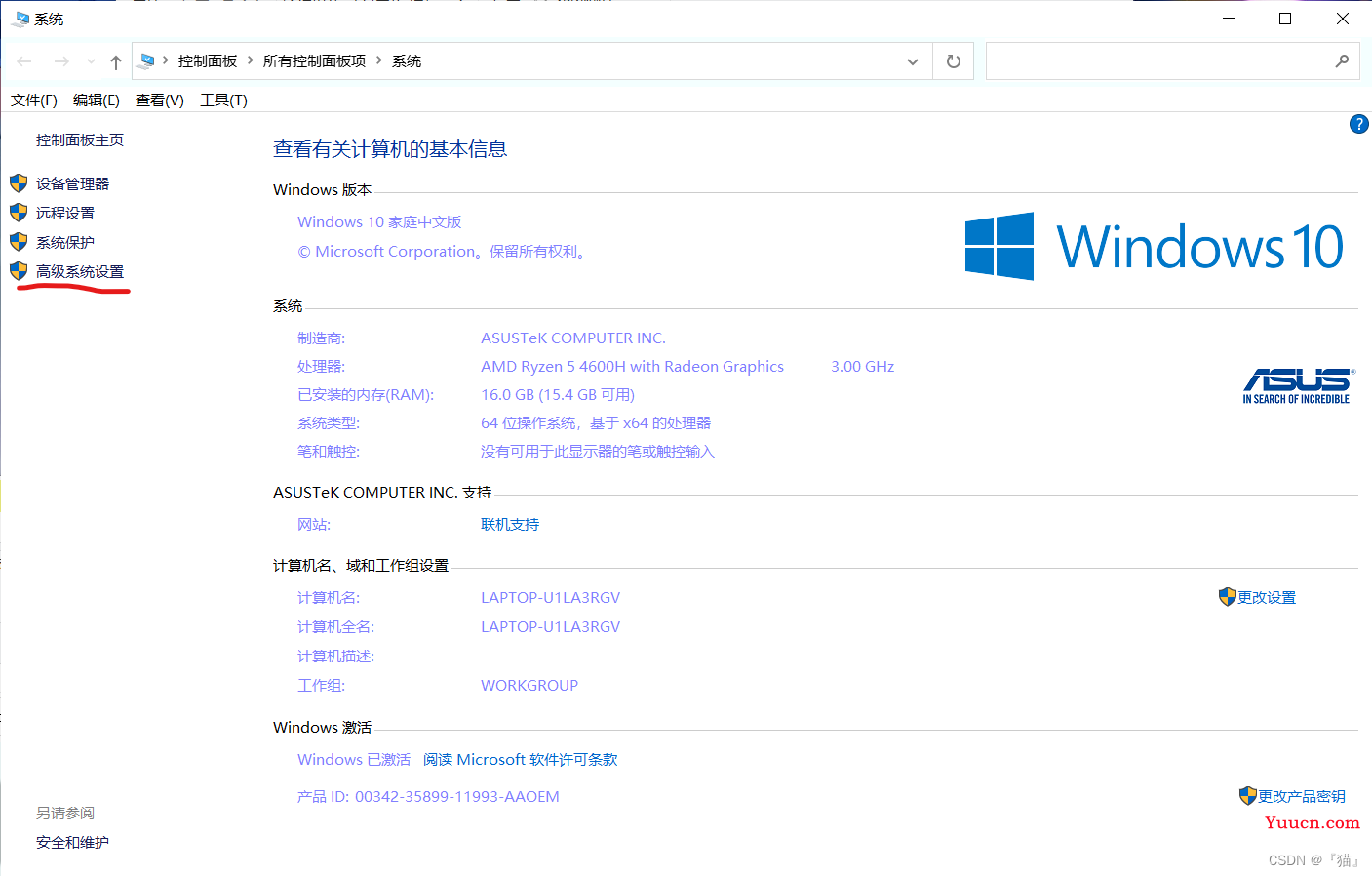
Task: Select 系统 breadcrumb in address bar
Action: [407, 60]
